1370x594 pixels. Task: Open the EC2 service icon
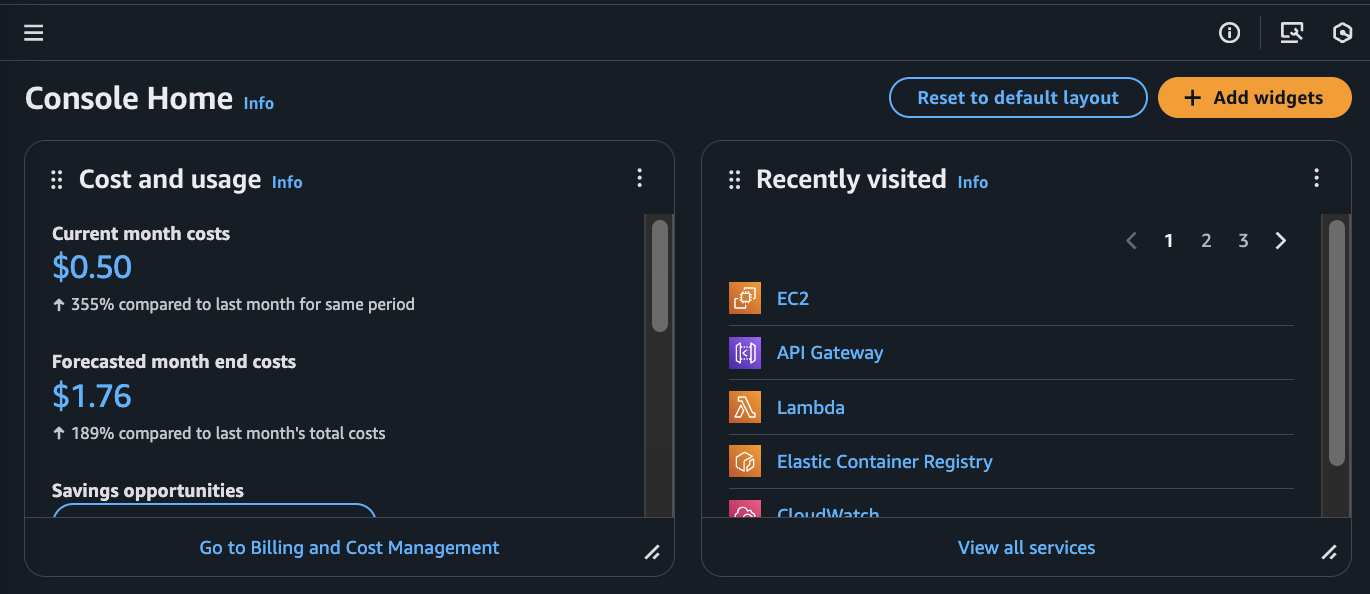point(745,297)
